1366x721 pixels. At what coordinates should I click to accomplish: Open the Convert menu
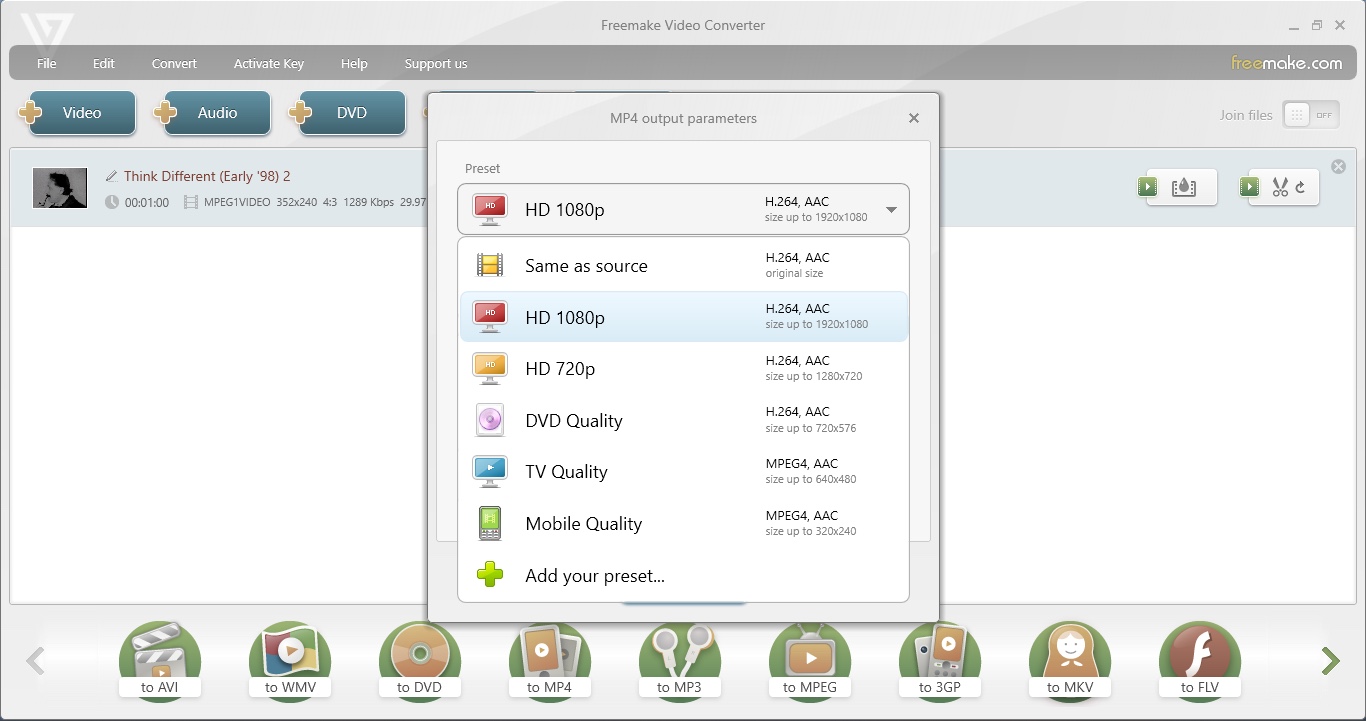[174, 64]
